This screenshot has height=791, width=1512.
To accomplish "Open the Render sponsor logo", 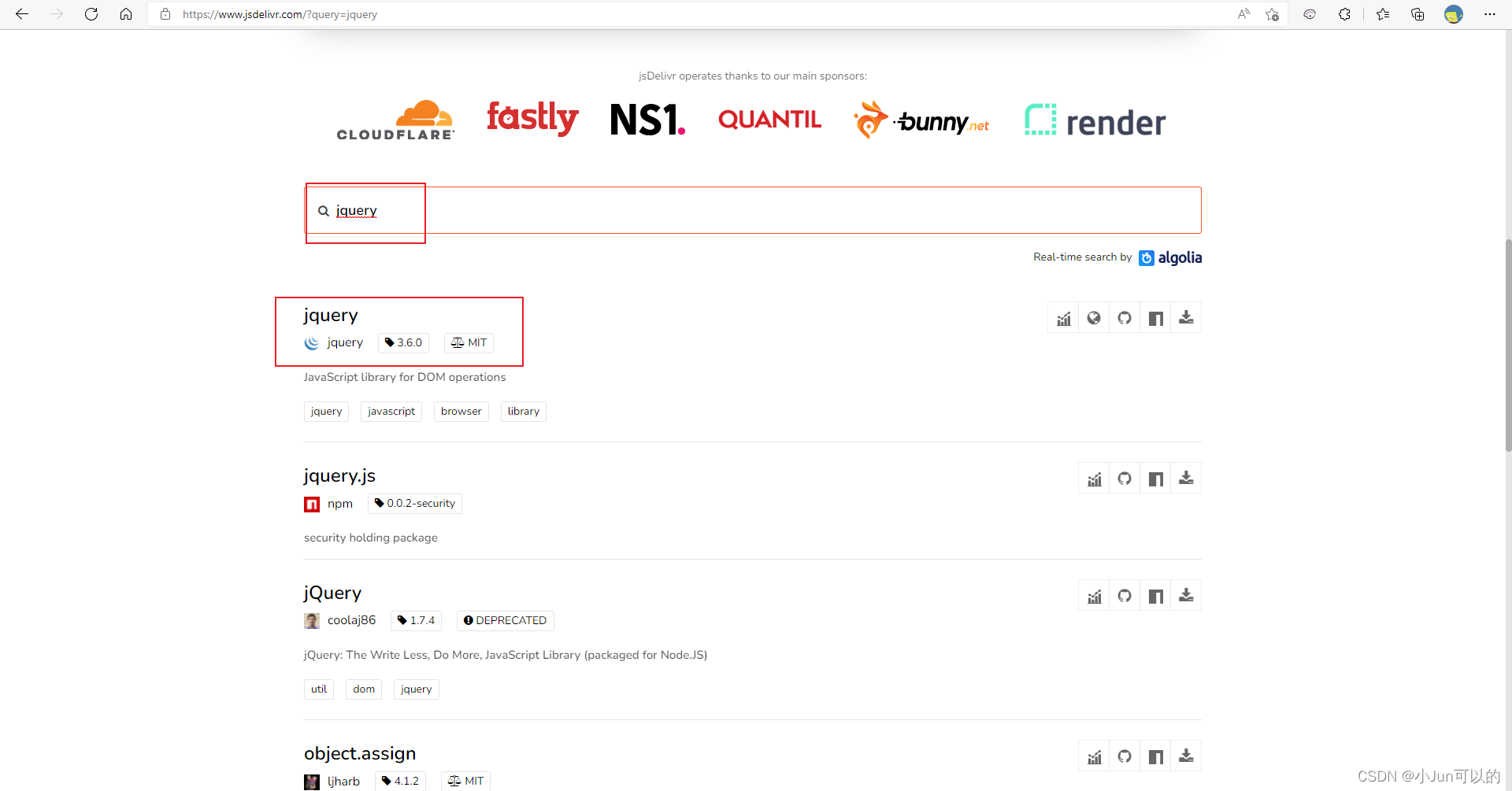I will tap(1095, 120).
